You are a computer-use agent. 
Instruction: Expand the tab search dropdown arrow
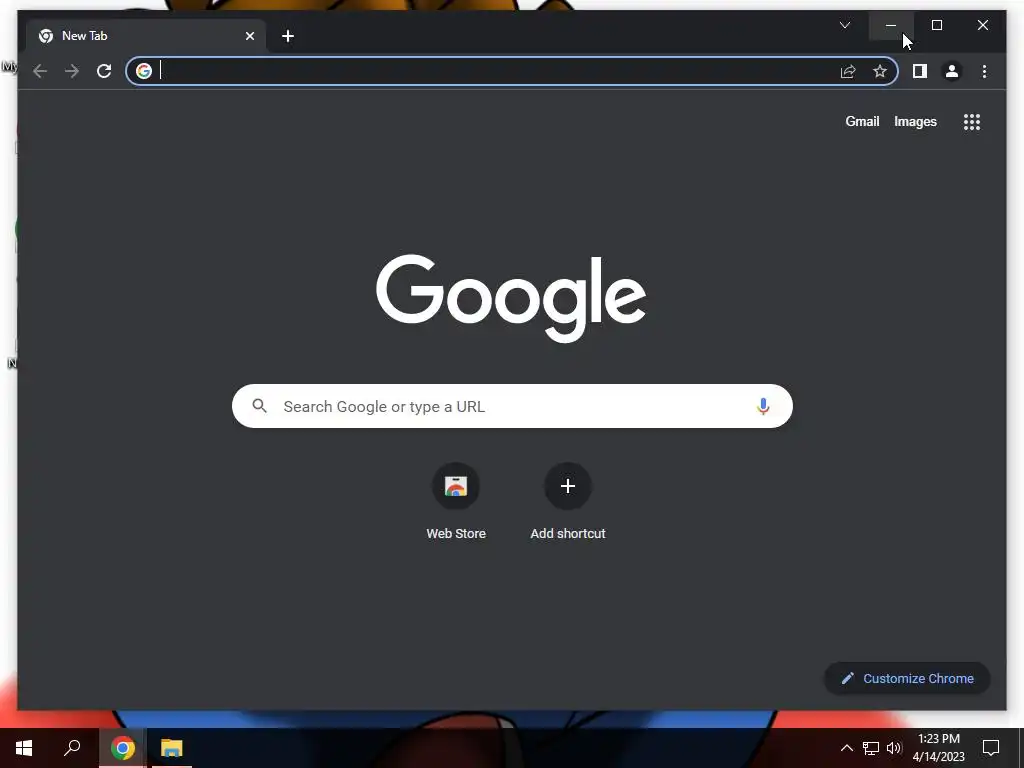tap(844, 25)
